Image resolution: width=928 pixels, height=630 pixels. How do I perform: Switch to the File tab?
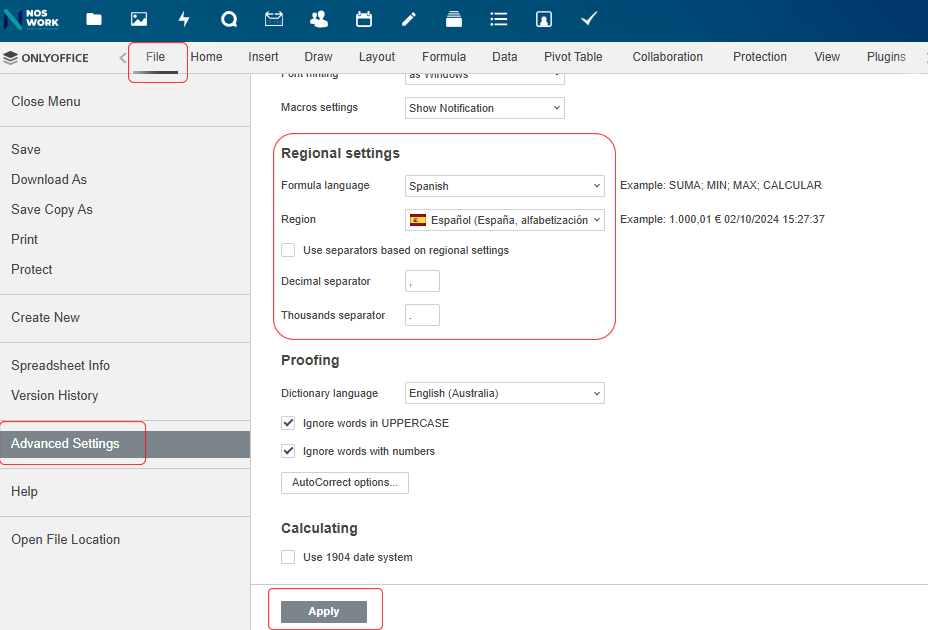(x=156, y=57)
